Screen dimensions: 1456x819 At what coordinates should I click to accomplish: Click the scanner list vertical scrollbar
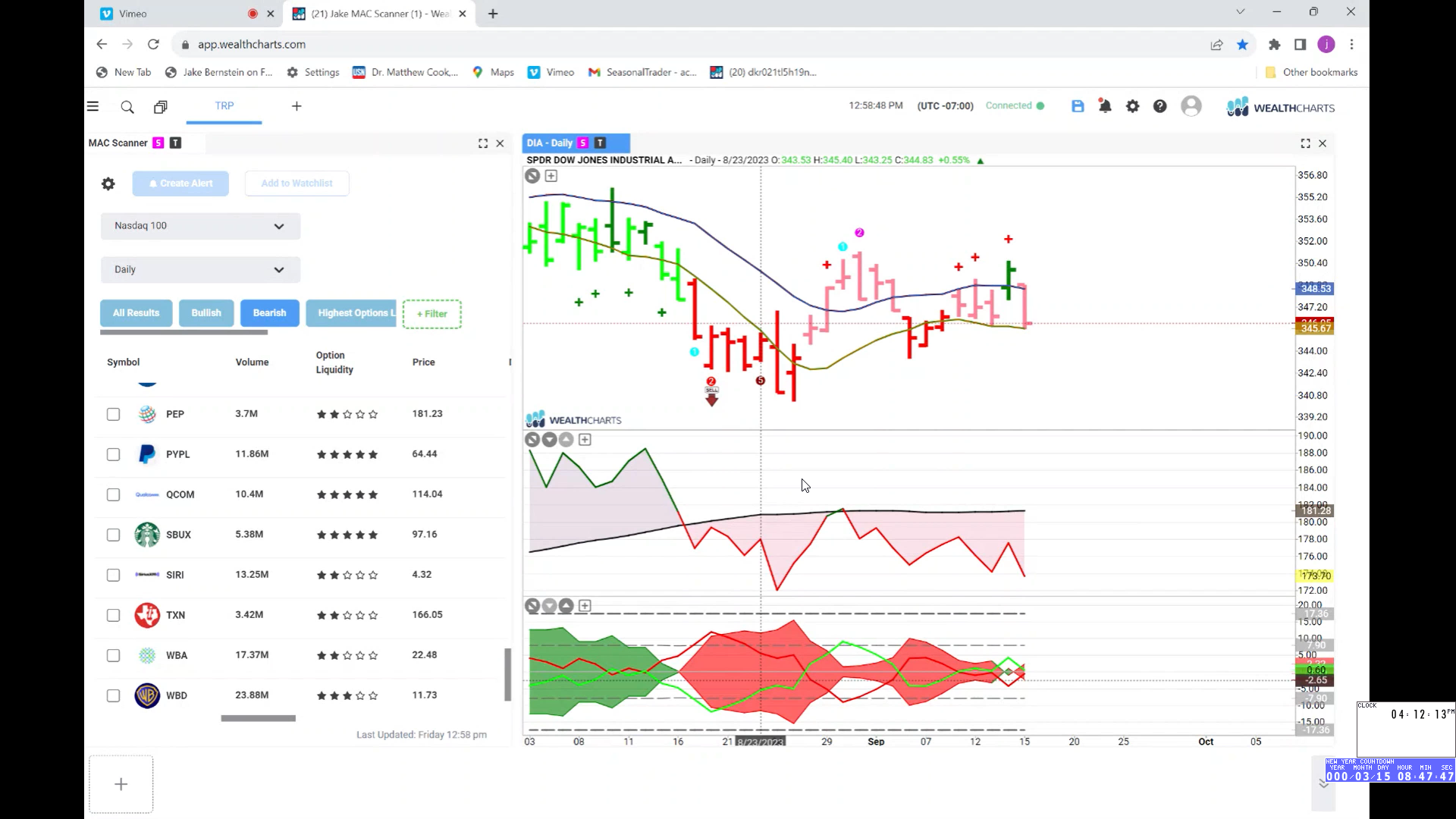coord(508,675)
